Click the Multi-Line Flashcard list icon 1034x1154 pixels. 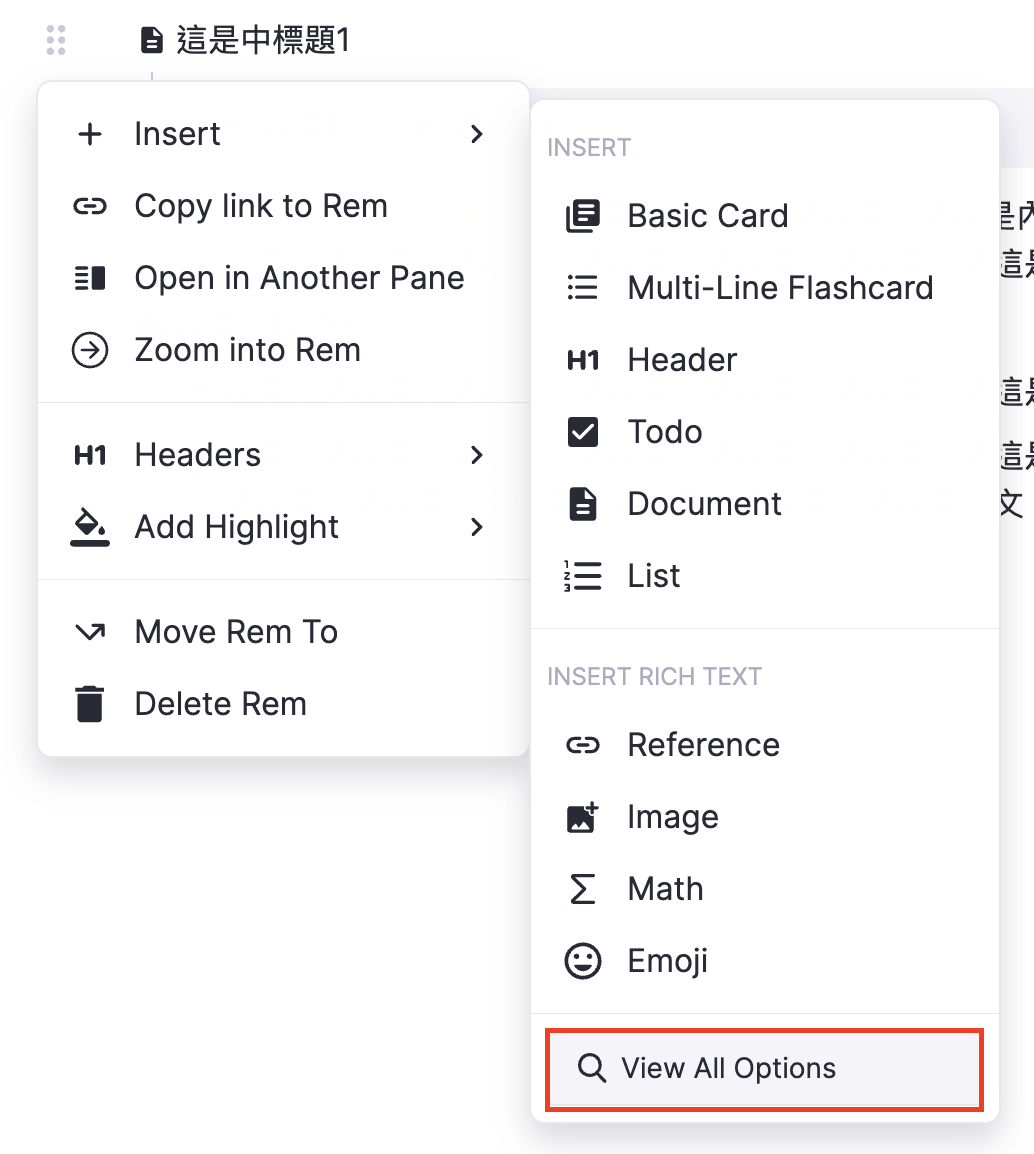(583, 288)
